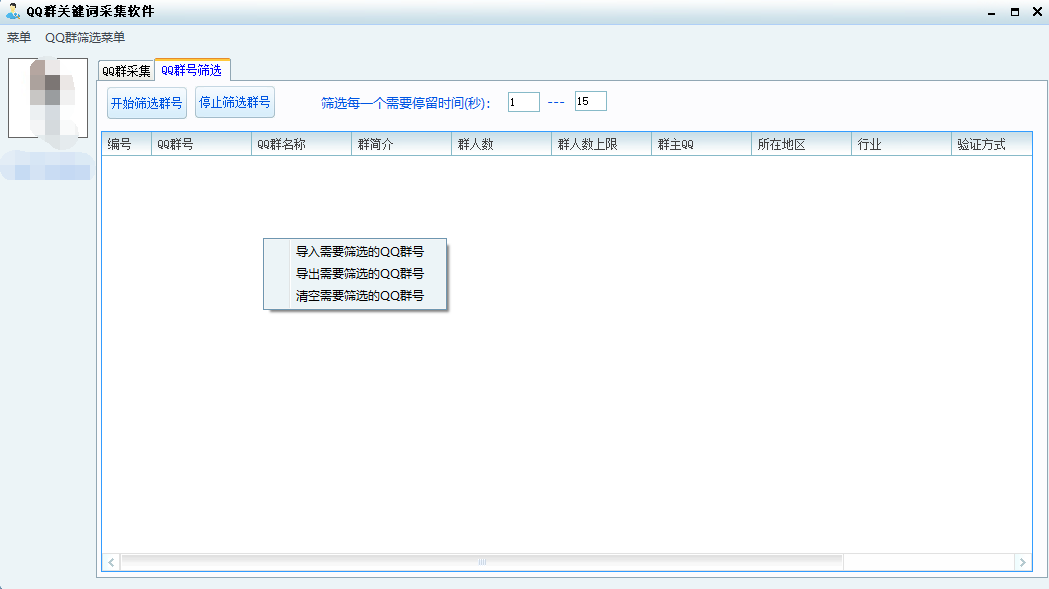This screenshot has height=589, width=1049.
Task: Close the QQ群关键词采集软件 window
Action: pos(1038,11)
